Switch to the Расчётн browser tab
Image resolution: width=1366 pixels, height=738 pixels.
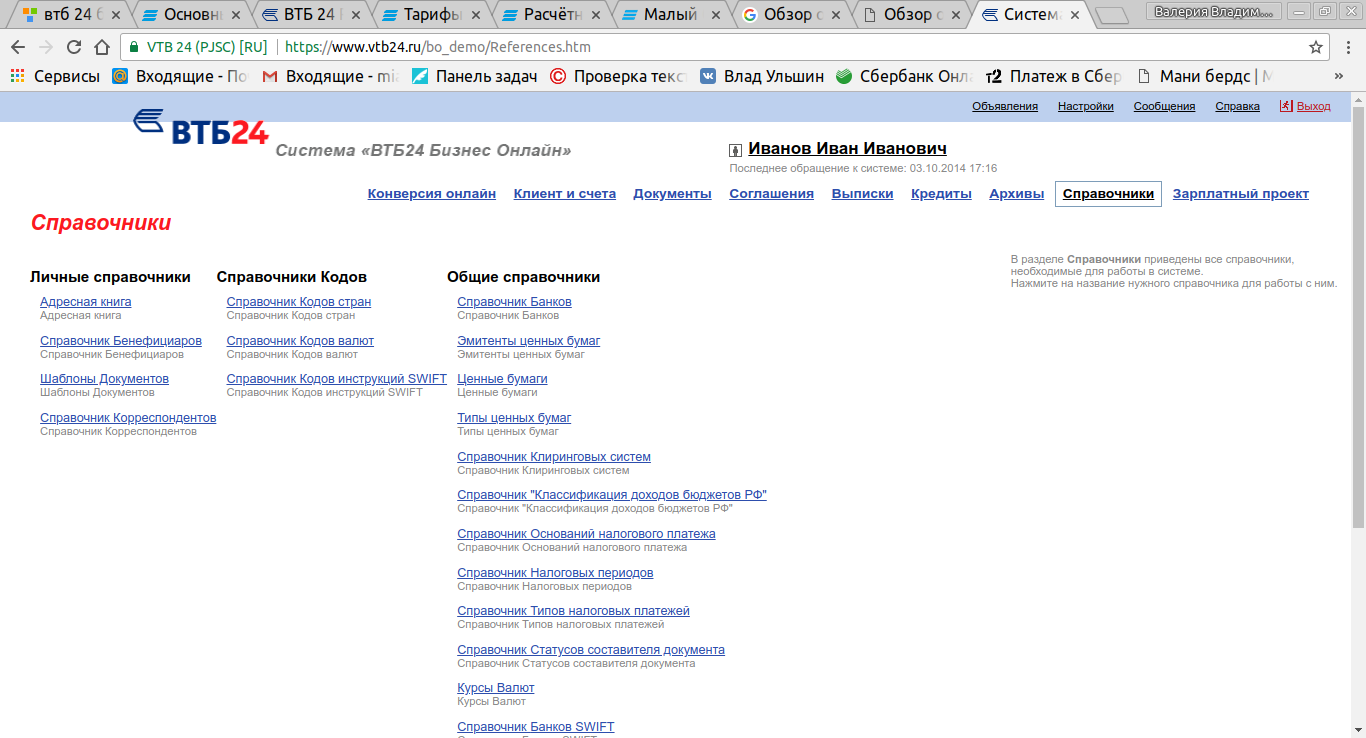552,15
